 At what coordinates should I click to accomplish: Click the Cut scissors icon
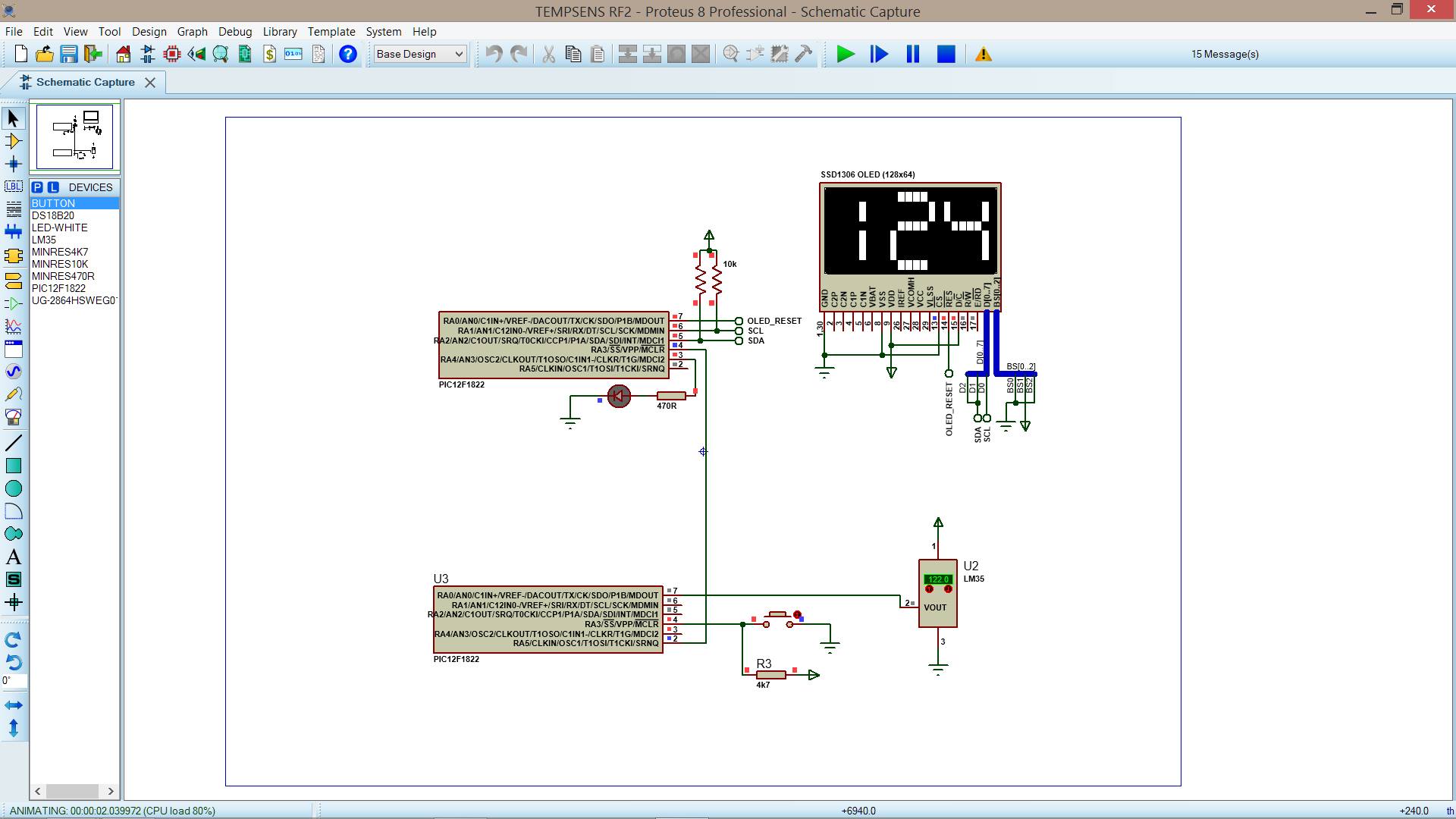548,54
